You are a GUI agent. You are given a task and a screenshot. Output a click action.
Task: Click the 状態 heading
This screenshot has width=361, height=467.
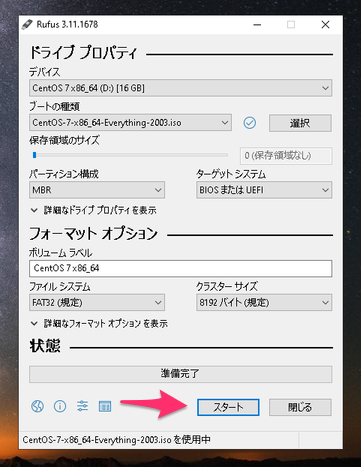(45, 346)
